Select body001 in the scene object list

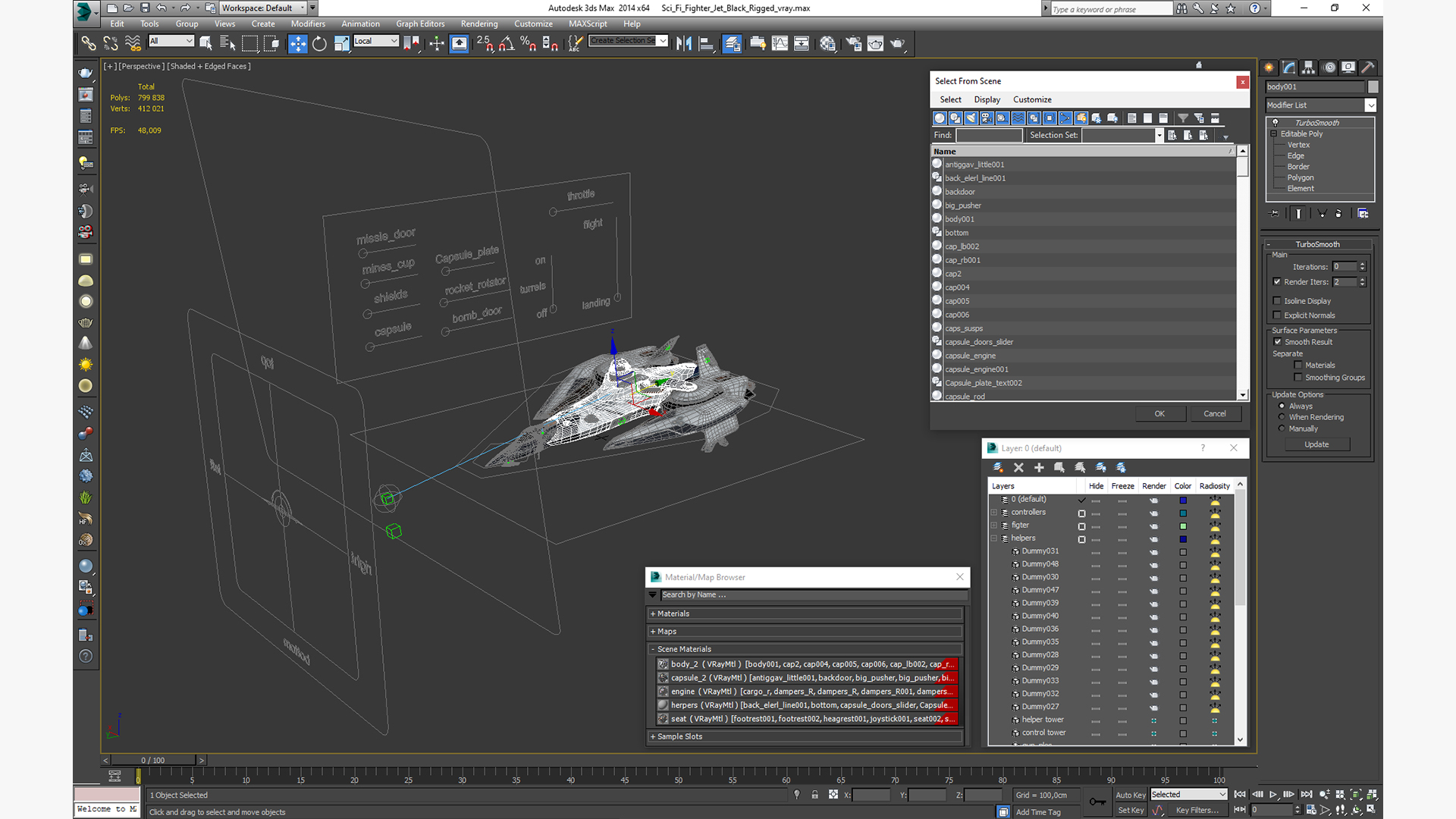click(1083, 219)
